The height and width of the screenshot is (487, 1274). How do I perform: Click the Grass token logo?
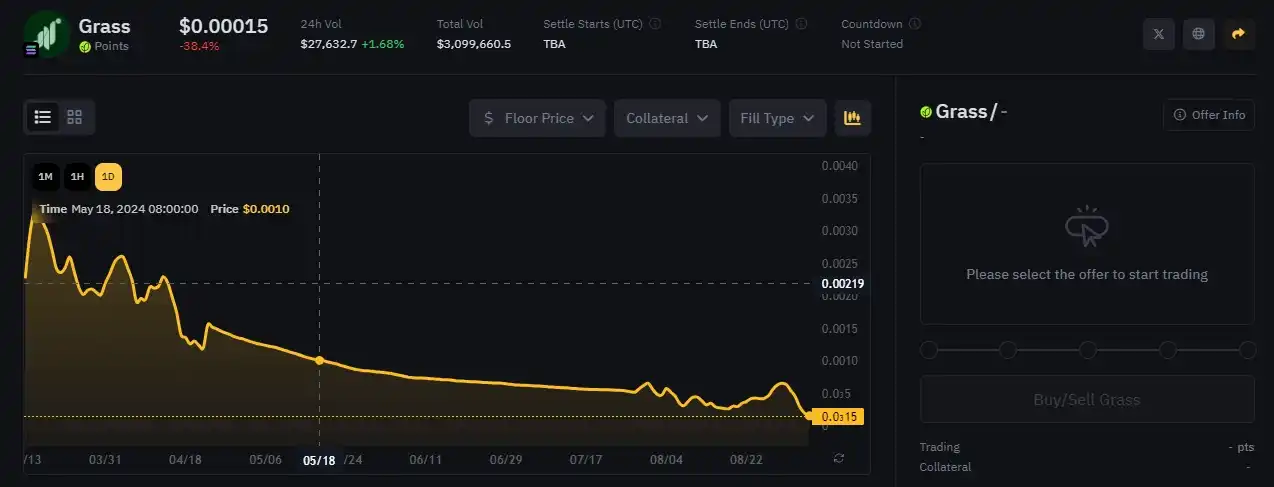point(46,33)
